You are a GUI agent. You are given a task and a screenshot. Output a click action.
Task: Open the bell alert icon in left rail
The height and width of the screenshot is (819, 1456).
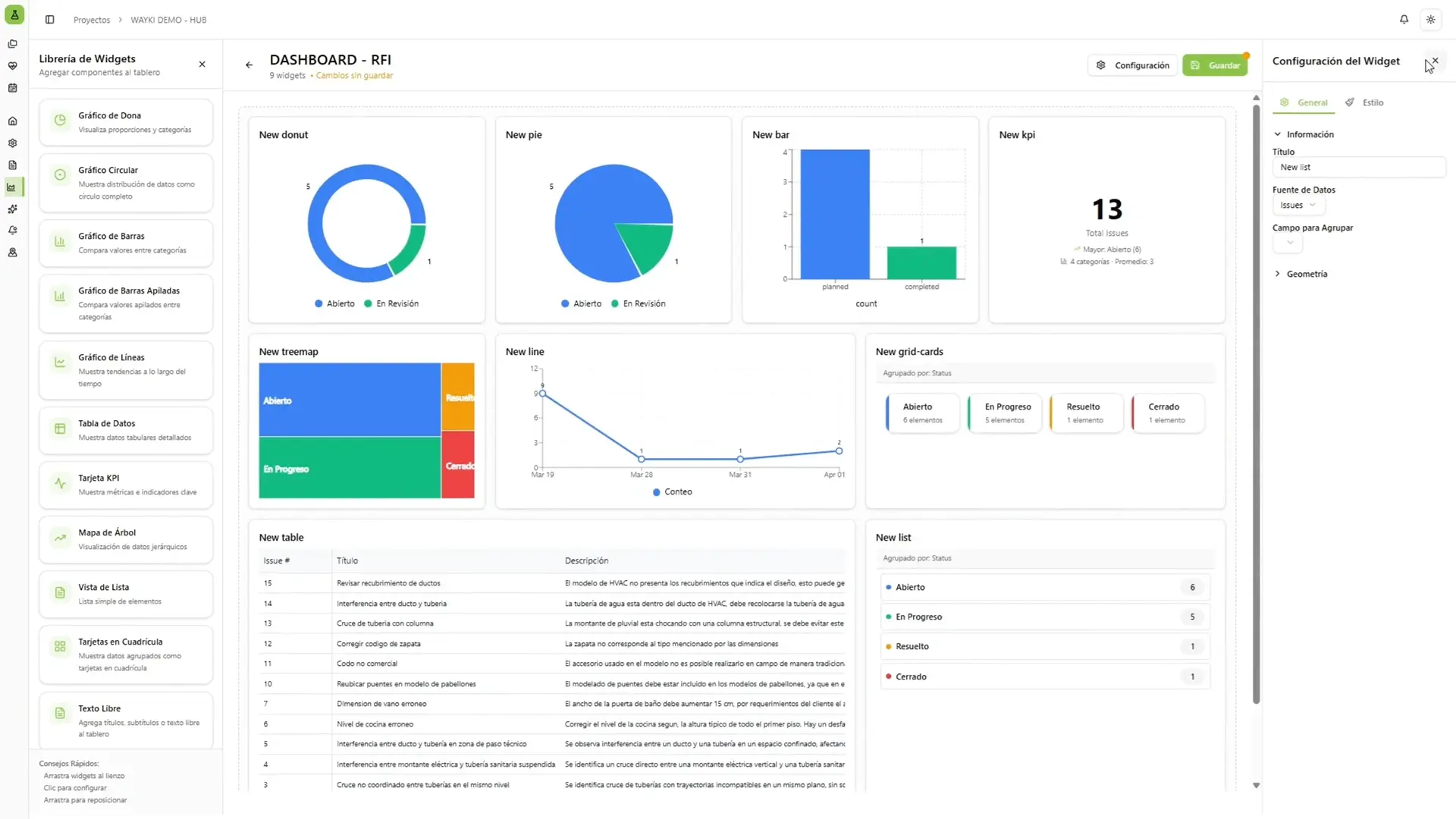pos(12,231)
